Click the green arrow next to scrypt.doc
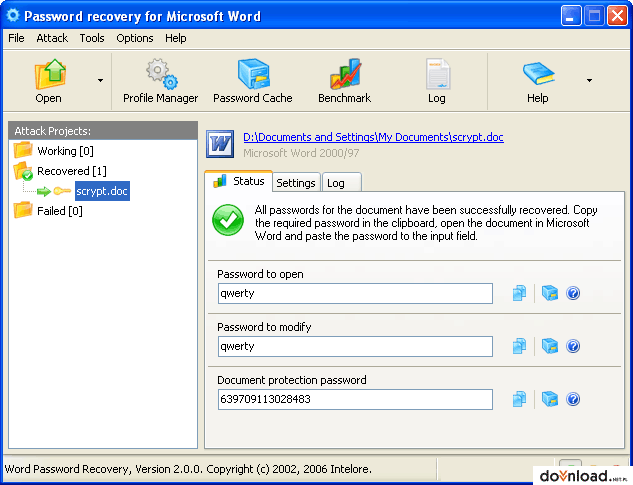The width and height of the screenshot is (633, 485). (44, 191)
